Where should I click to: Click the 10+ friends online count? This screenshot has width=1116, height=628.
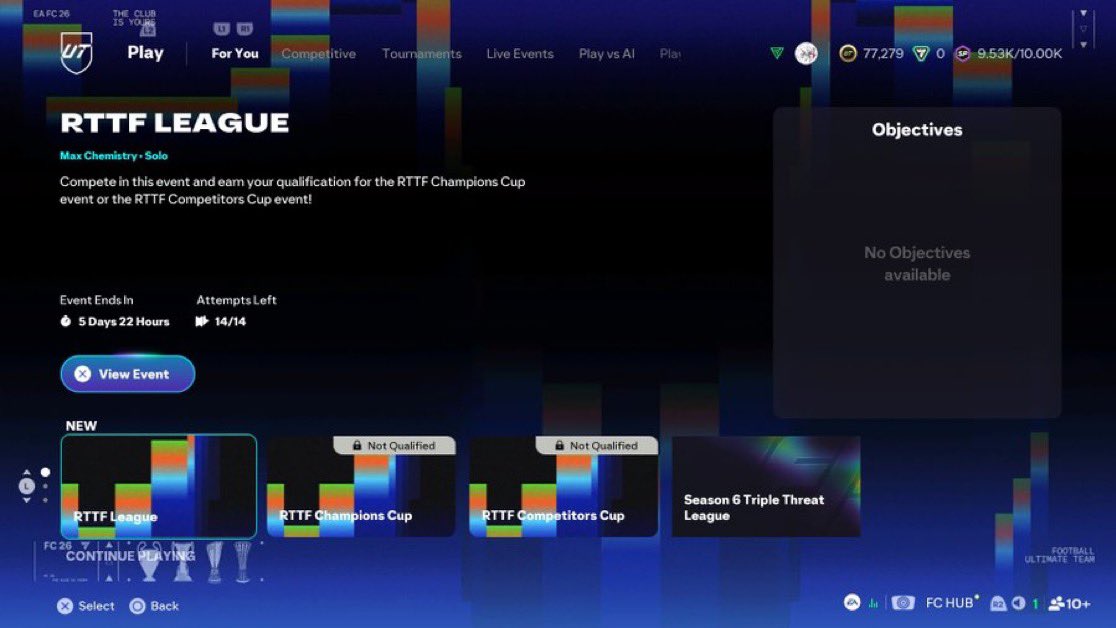[x=1078, y=604]
